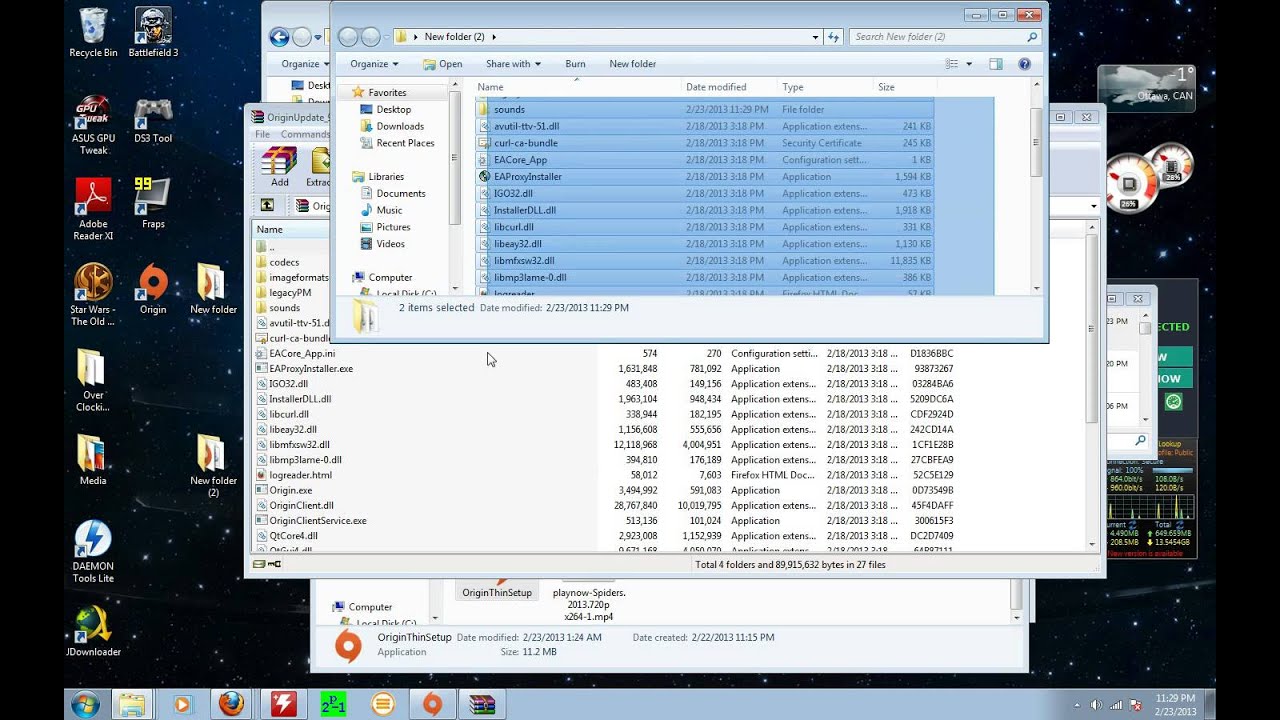Select Media desktop folder
The image size is (1280, 720).
tap(92, 460)
